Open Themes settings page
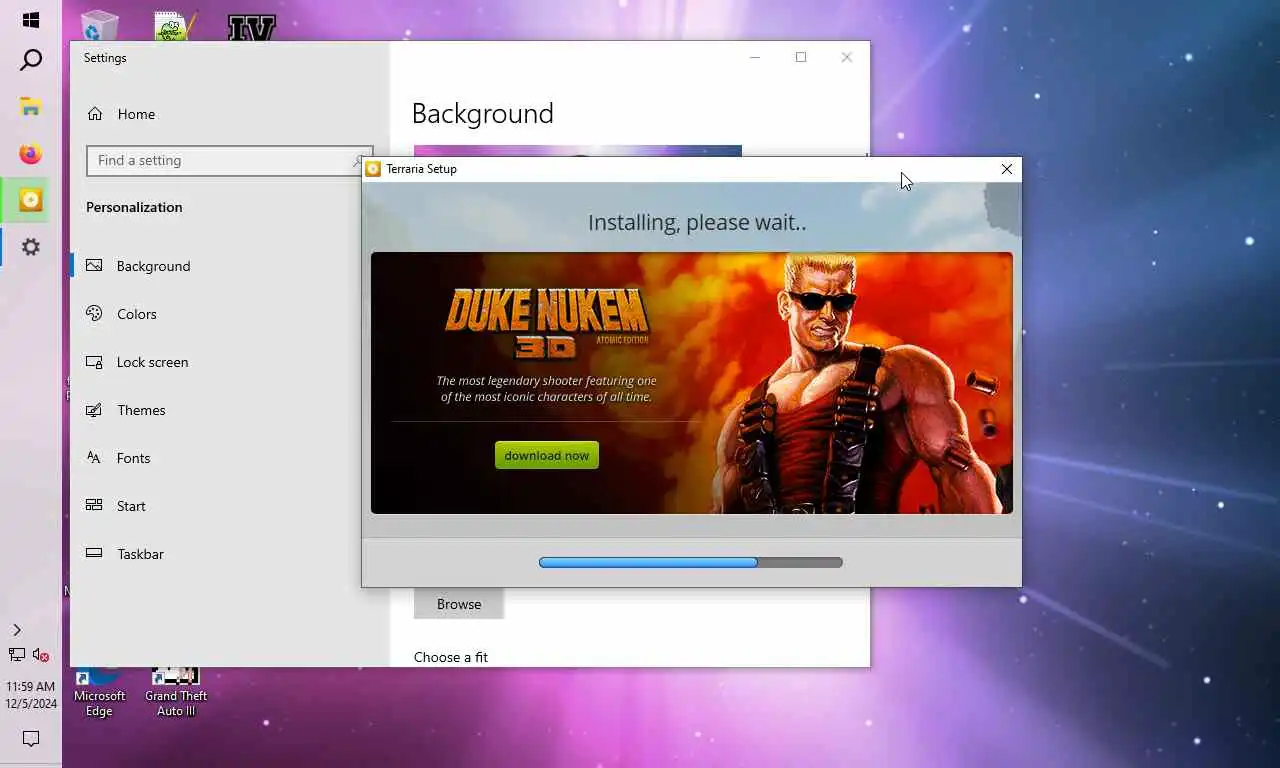Screen dimensions: 1280x768 click(141, 410)
